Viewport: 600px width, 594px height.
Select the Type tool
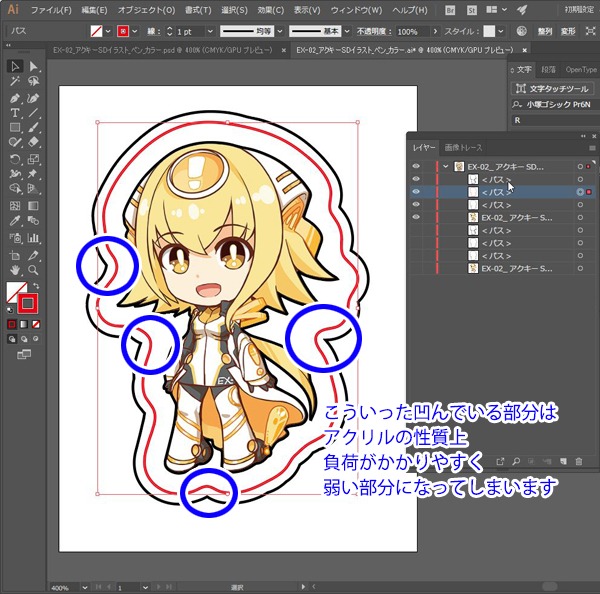pyautogui.click(x=15, y=113)
